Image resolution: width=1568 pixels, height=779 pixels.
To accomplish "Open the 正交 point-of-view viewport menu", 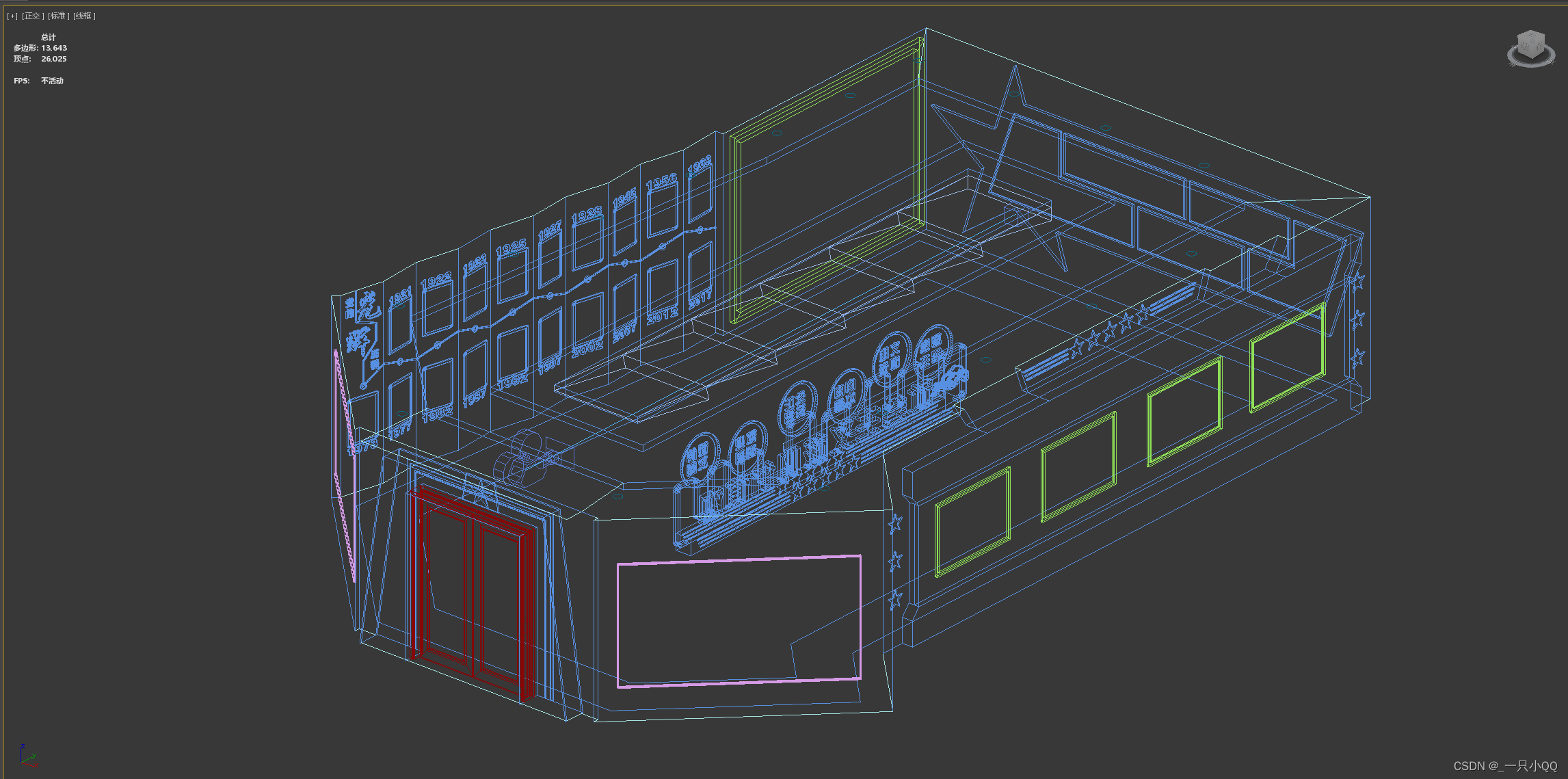I will [32, 16].
